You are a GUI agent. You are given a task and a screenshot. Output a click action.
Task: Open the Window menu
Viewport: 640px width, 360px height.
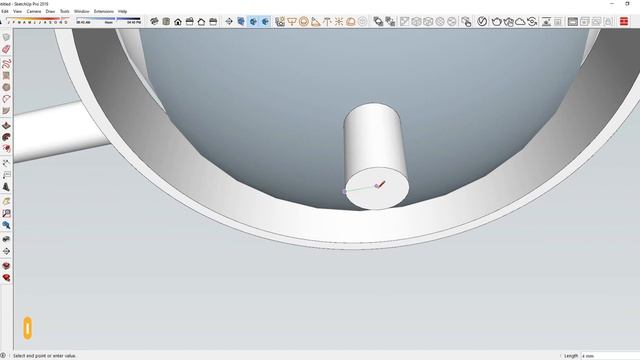tap(82, 11)
